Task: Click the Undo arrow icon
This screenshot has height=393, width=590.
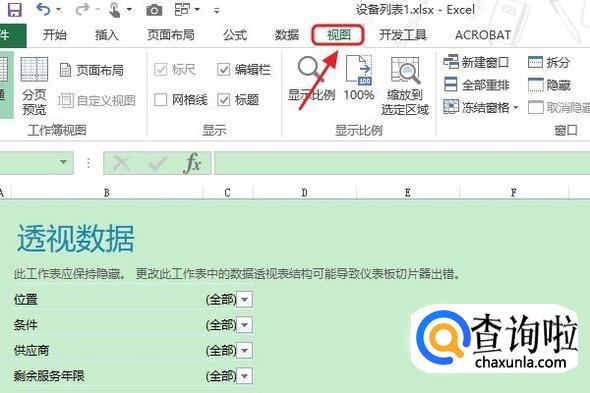Action: point(43,9)
